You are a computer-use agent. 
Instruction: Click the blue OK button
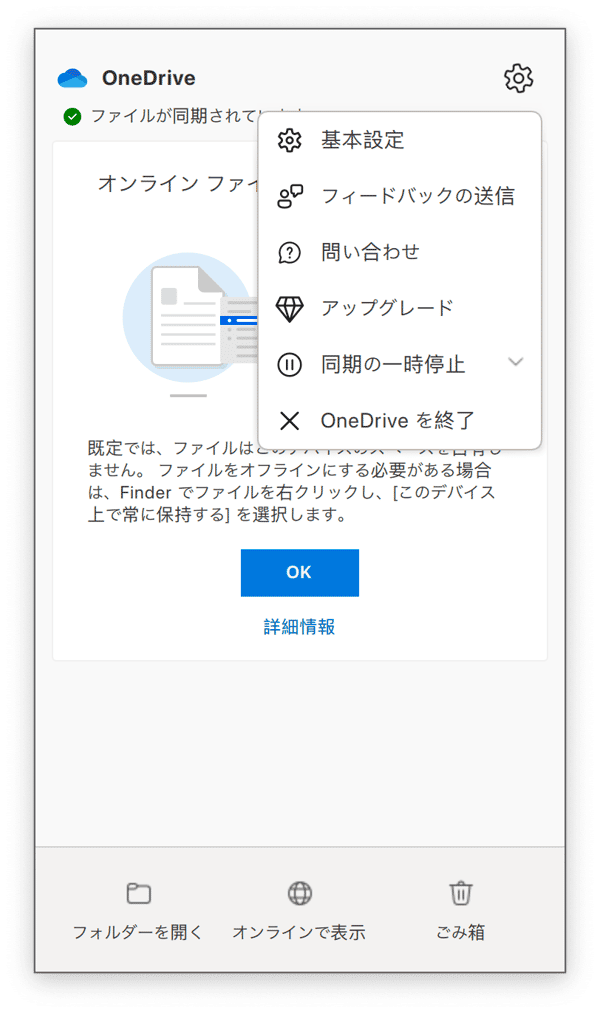point(300,572)
